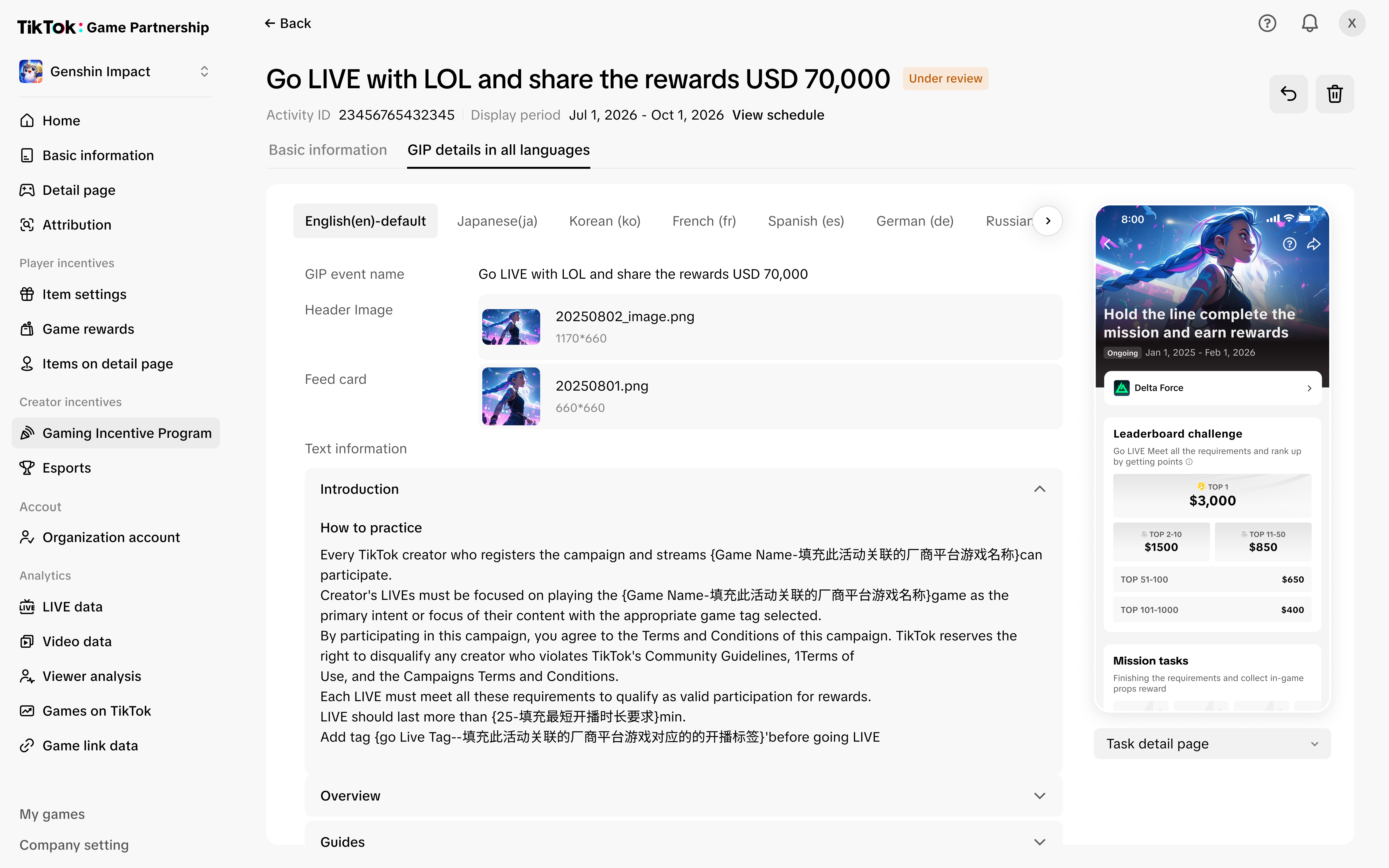Collapse the Introduction section

1039,489
